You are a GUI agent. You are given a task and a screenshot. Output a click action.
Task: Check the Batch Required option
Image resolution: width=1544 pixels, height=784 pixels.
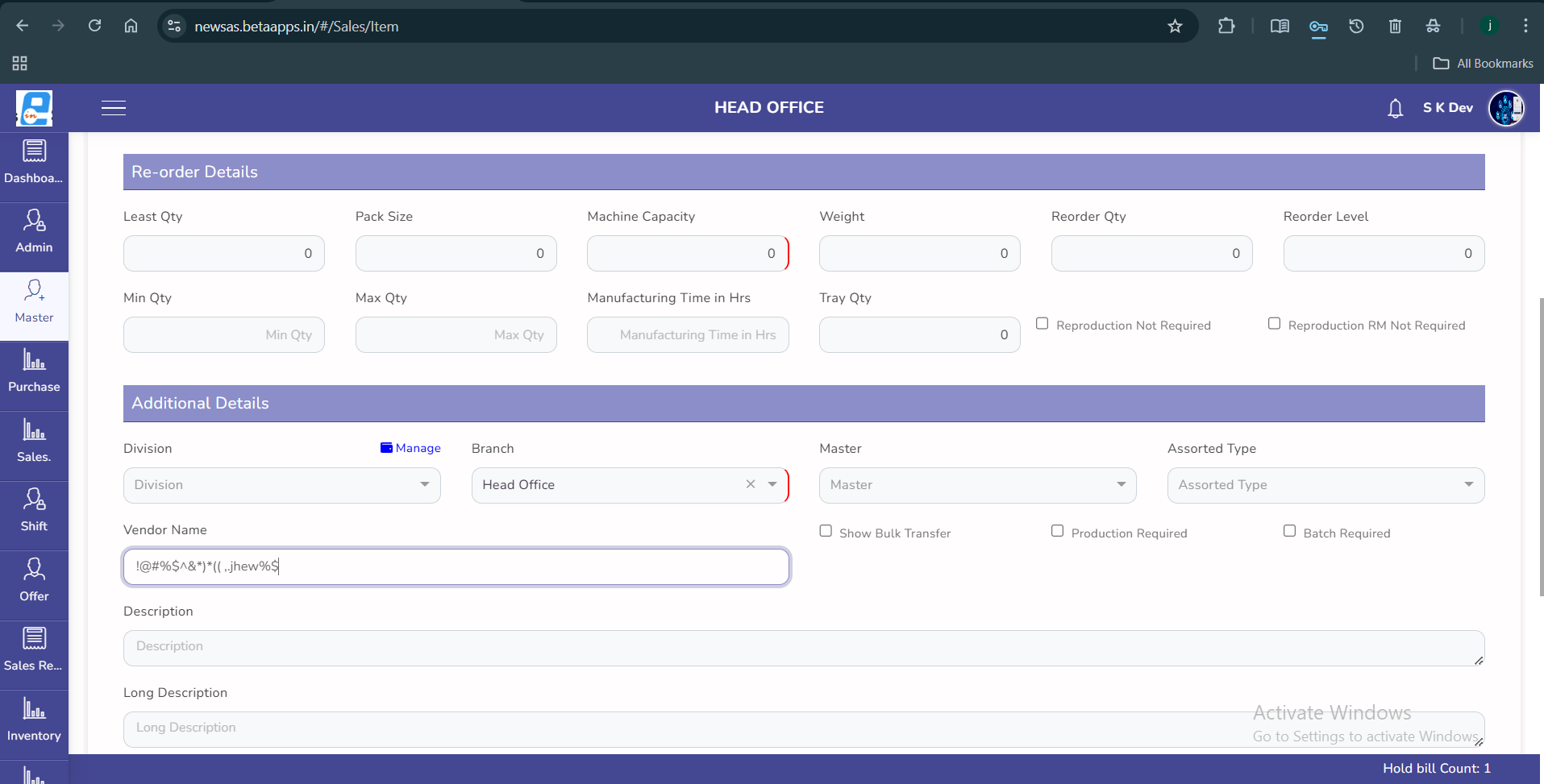[x=1289, y=531]
